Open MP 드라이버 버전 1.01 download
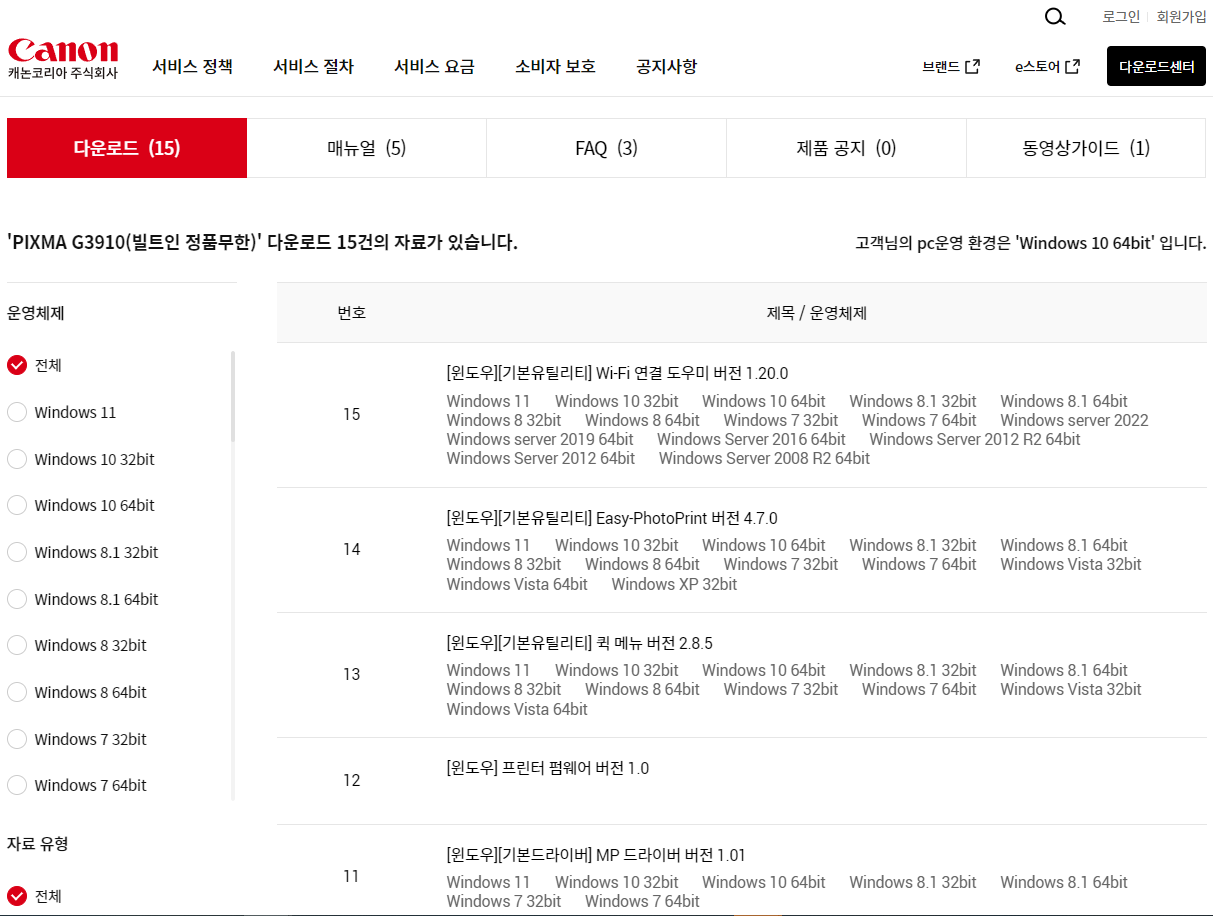The image size is (1213, 916). pyautogui.click(x=596, y=855)
